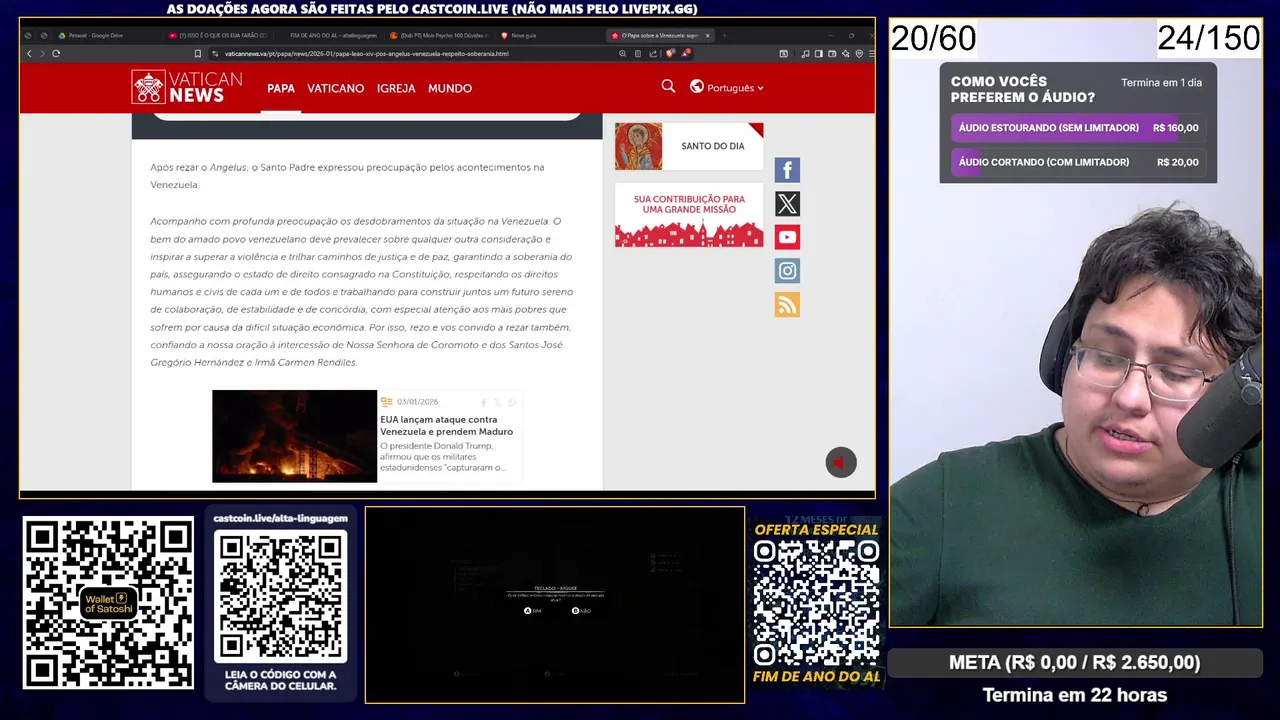The height and width of the screenshot is (720, 1280).
Task: Close the O Papa sobre a Venezuela tab
Action: 708,35
